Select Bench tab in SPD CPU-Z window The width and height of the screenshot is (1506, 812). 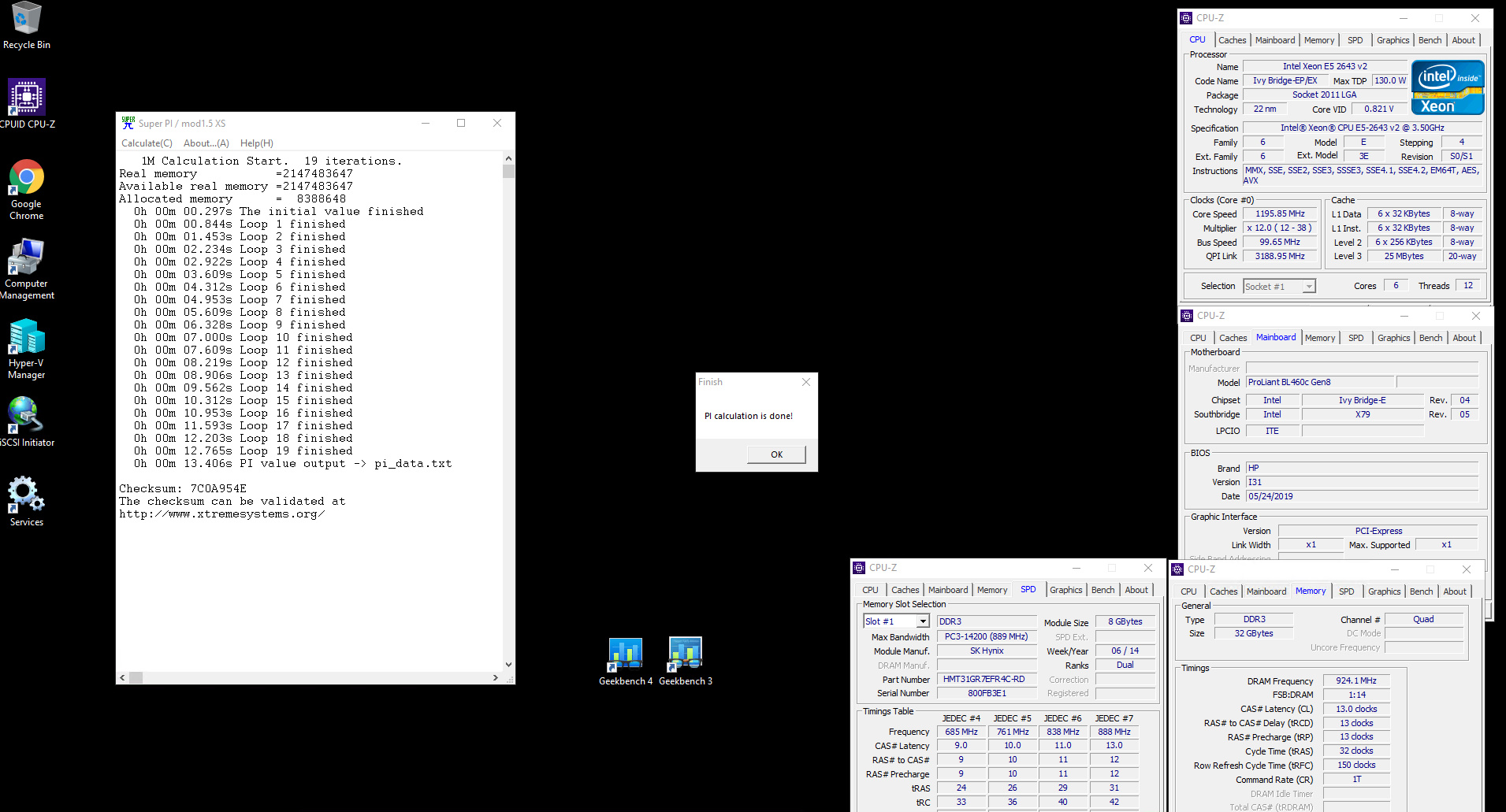[1103, 590]
